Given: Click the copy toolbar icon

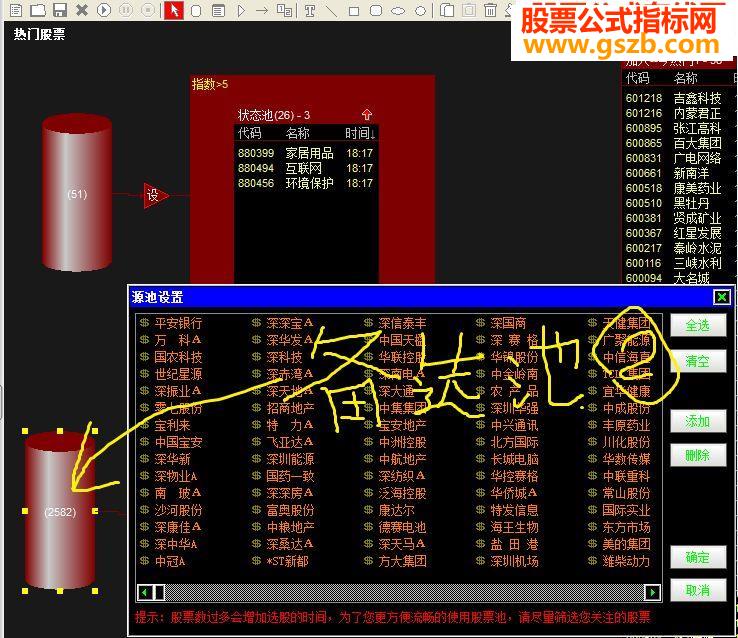Looking at the screenshot, I should (447, 10).
